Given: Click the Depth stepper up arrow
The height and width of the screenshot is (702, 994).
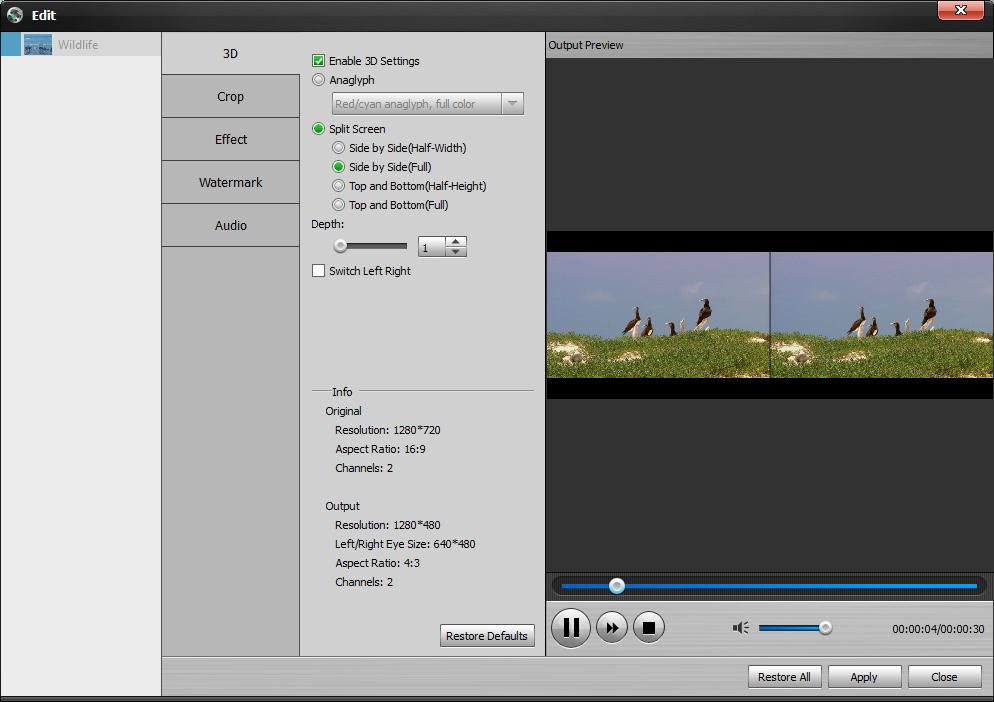Looking at the screenshot, I should click(455, 240).
